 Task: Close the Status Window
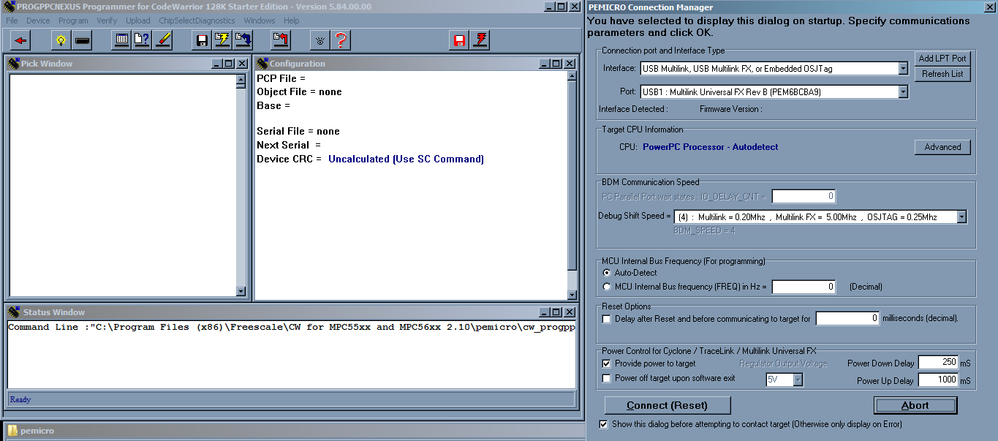click(x=570, y=312)
